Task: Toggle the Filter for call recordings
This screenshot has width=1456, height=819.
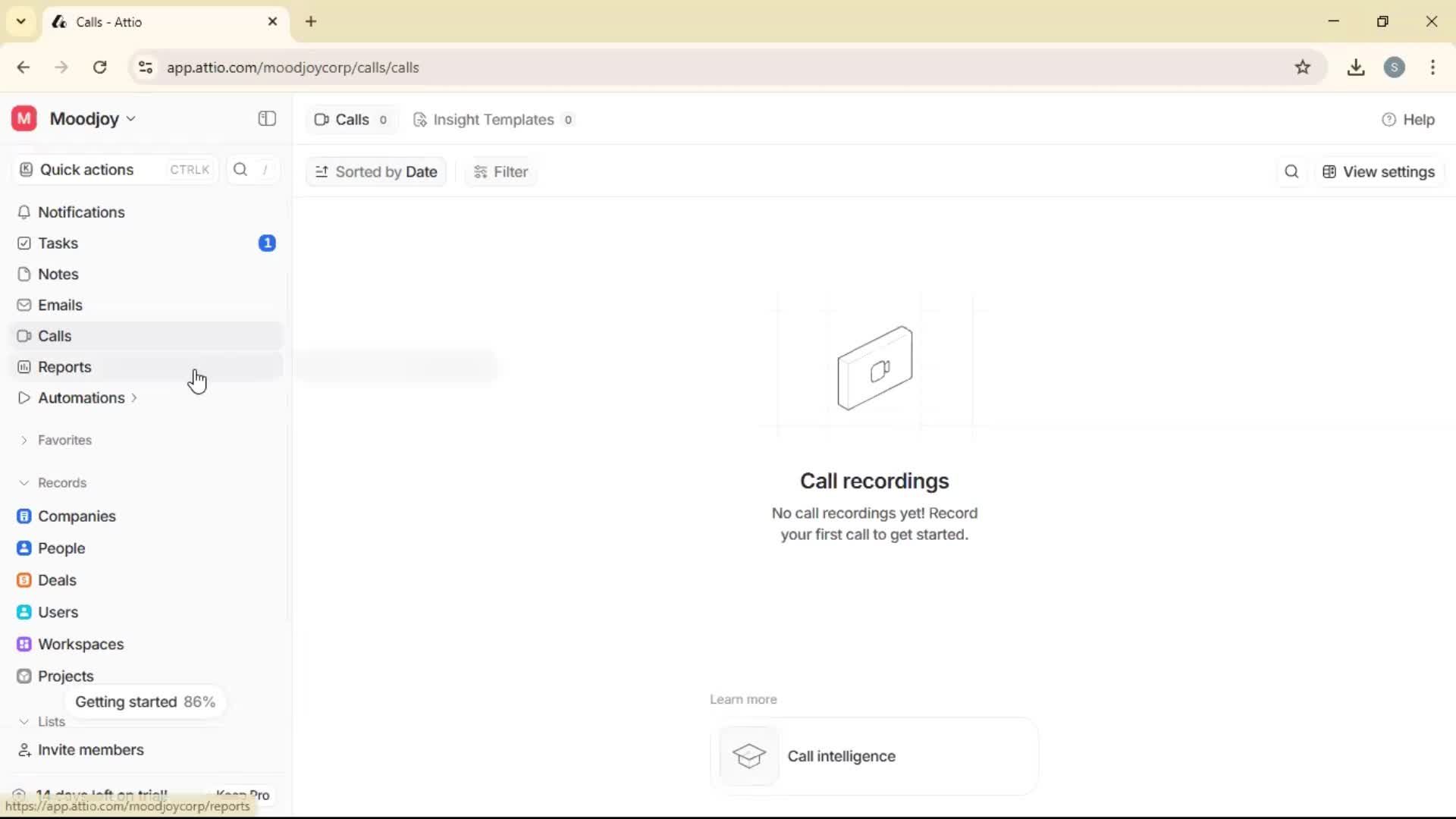Action: coord(500,171)
